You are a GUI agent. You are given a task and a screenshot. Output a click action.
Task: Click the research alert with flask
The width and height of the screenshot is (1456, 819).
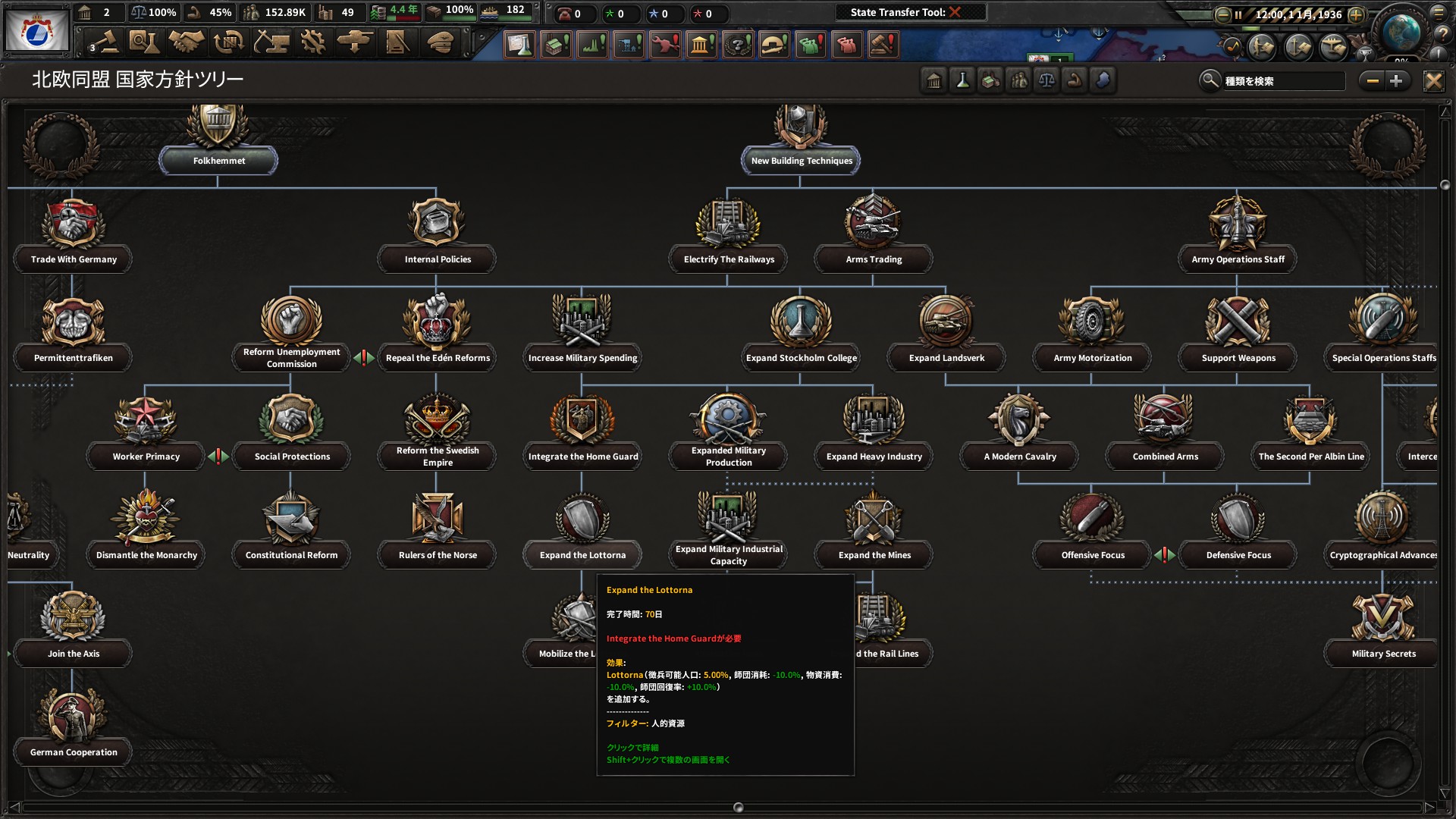(x=519, y=45)
